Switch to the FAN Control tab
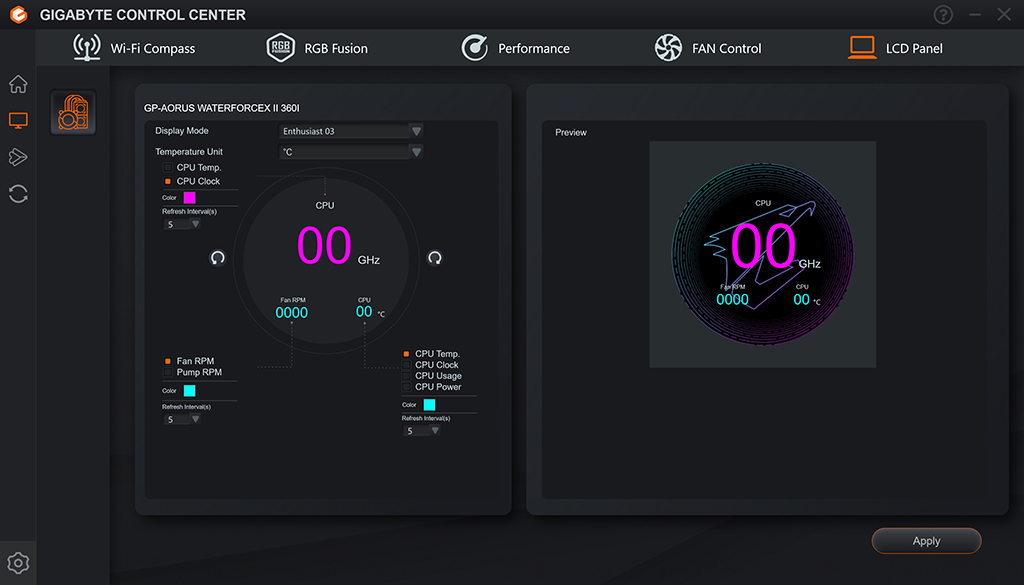This screenshot has height=585, width=1024. coord(708,48)
